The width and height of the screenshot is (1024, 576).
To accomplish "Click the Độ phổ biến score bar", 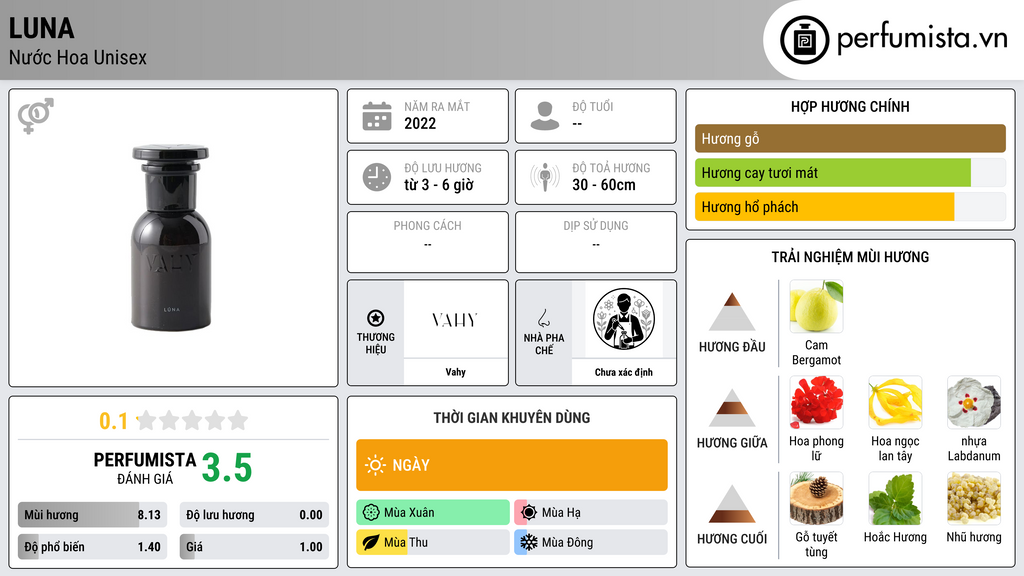I will [92, 547].
